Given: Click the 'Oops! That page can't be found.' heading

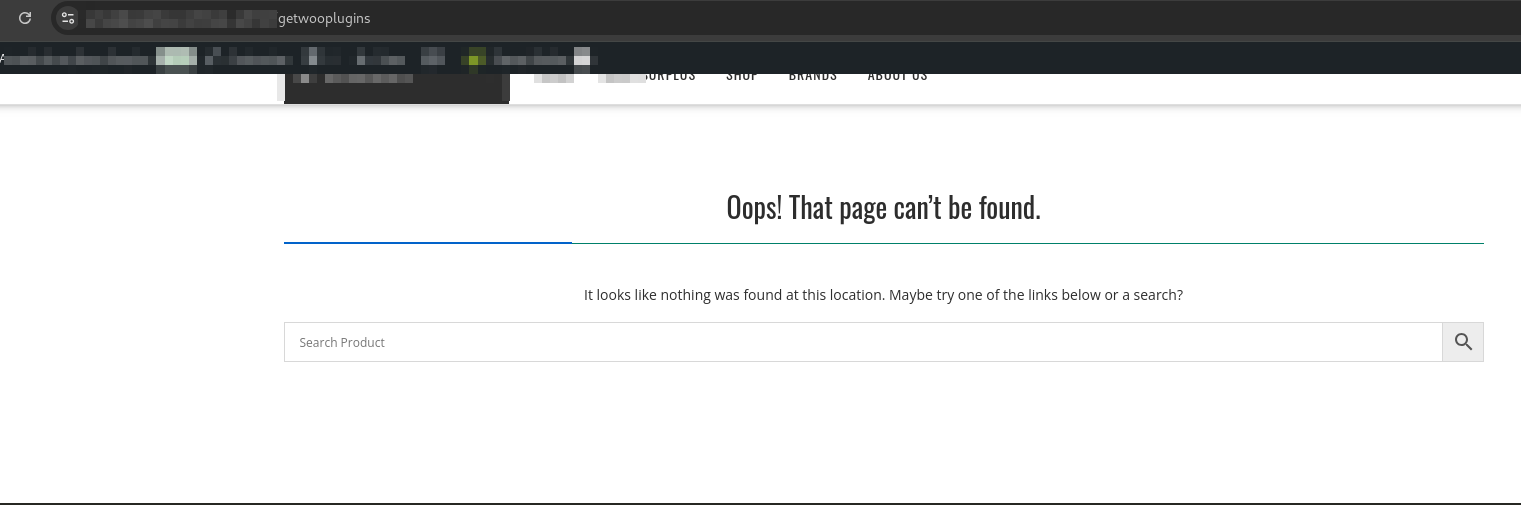Looking at the screenshot, I should [x=883, y=208].
